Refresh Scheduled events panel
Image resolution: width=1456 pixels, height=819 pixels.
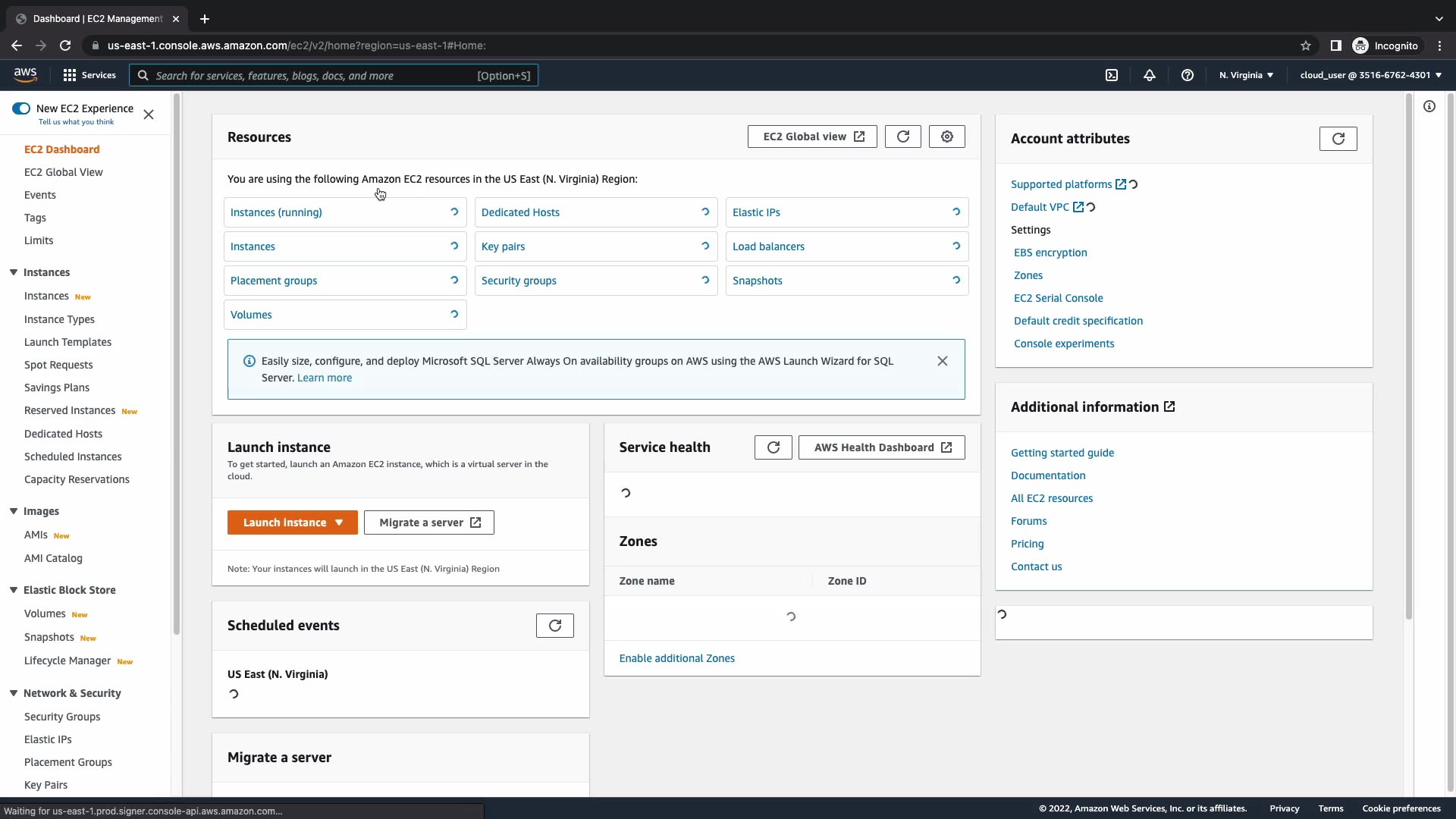click(554, 626)
